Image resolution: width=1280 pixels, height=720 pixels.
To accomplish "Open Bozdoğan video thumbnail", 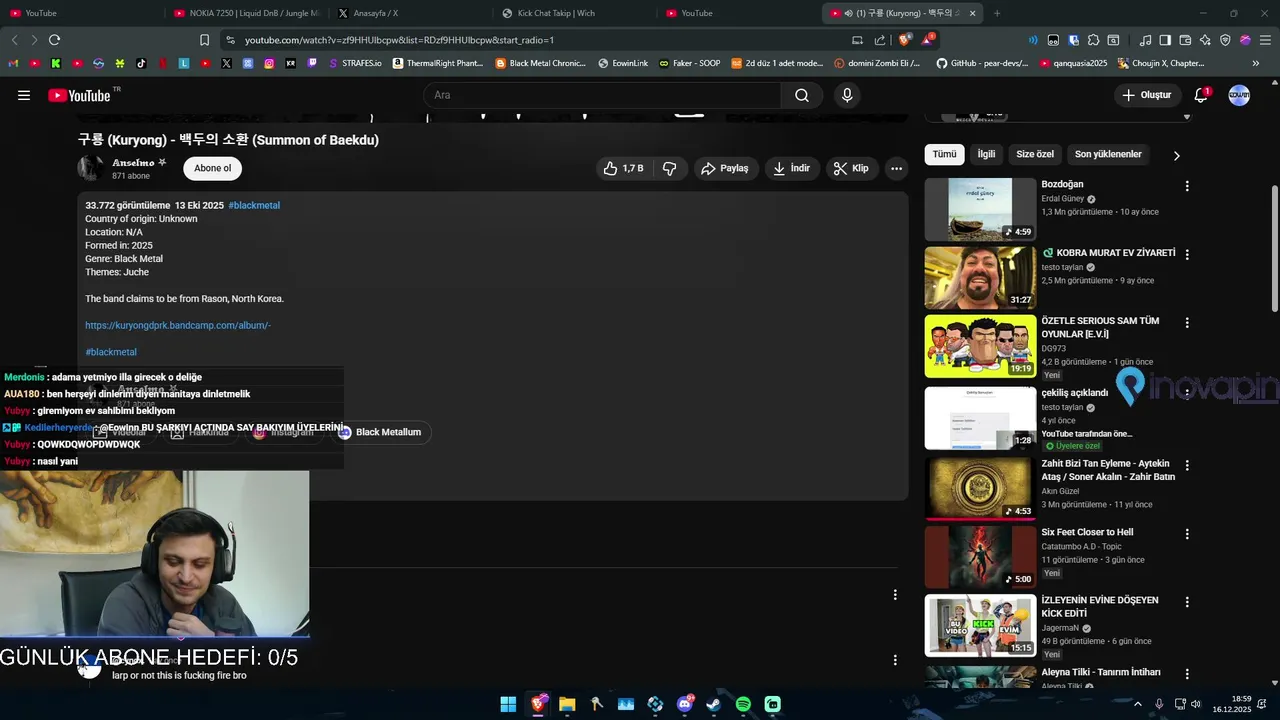I will click(980, 209).
